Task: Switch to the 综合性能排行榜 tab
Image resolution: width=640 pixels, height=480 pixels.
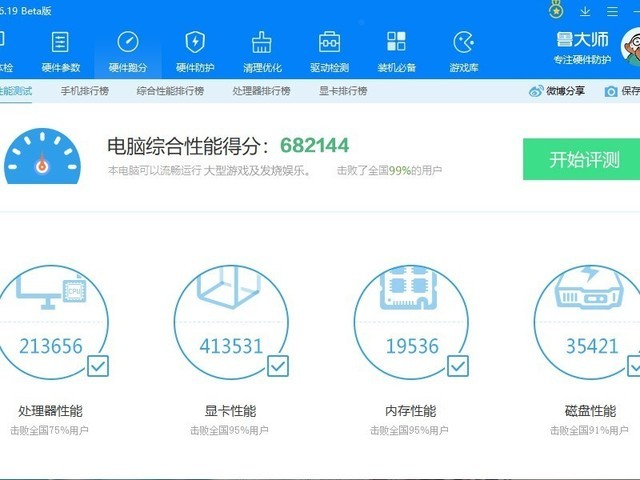Action: click(170, 91)
